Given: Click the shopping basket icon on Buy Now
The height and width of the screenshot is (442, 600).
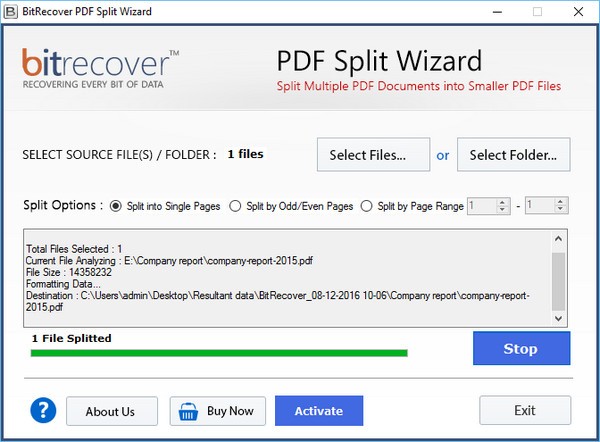Looking at the screenshot, I should [187, 411].
